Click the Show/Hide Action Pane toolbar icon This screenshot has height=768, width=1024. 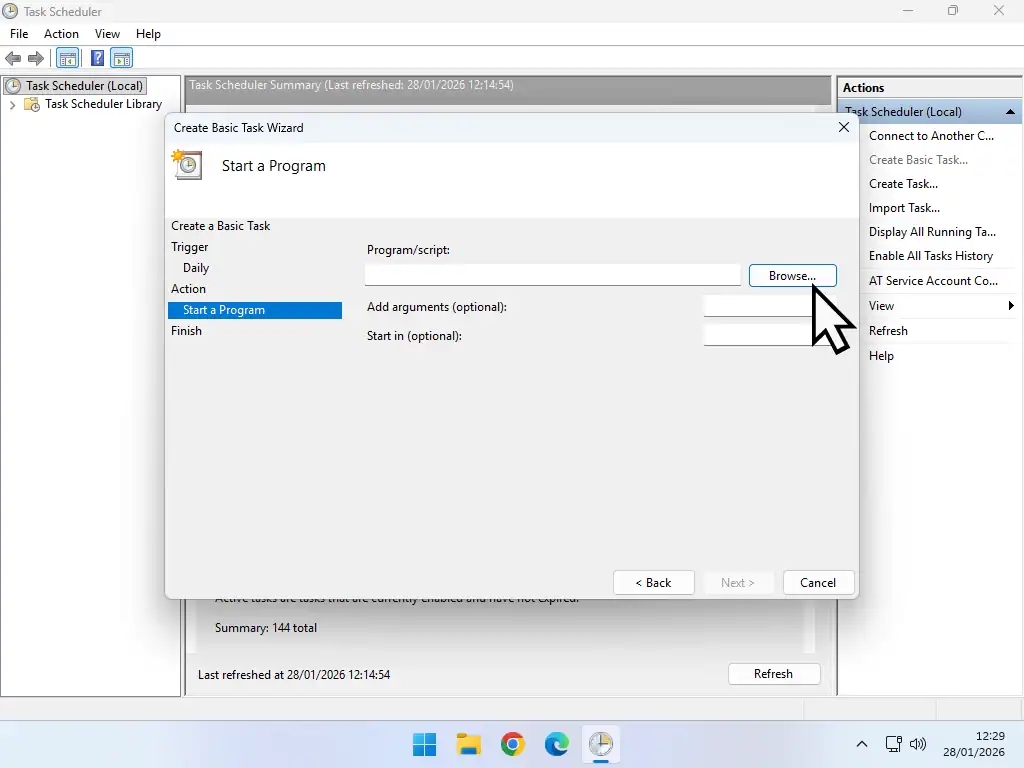click(122, 58)
